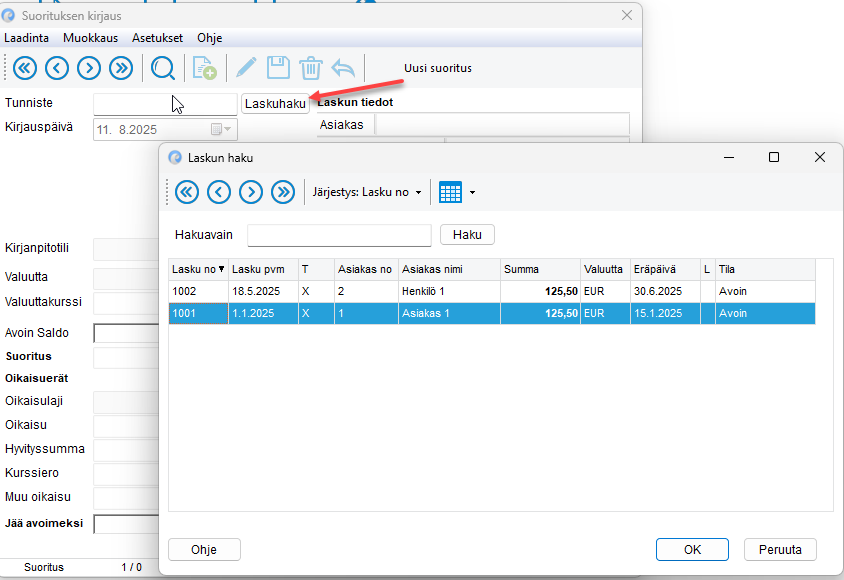Click the undo arrow icon

point(343,68)
